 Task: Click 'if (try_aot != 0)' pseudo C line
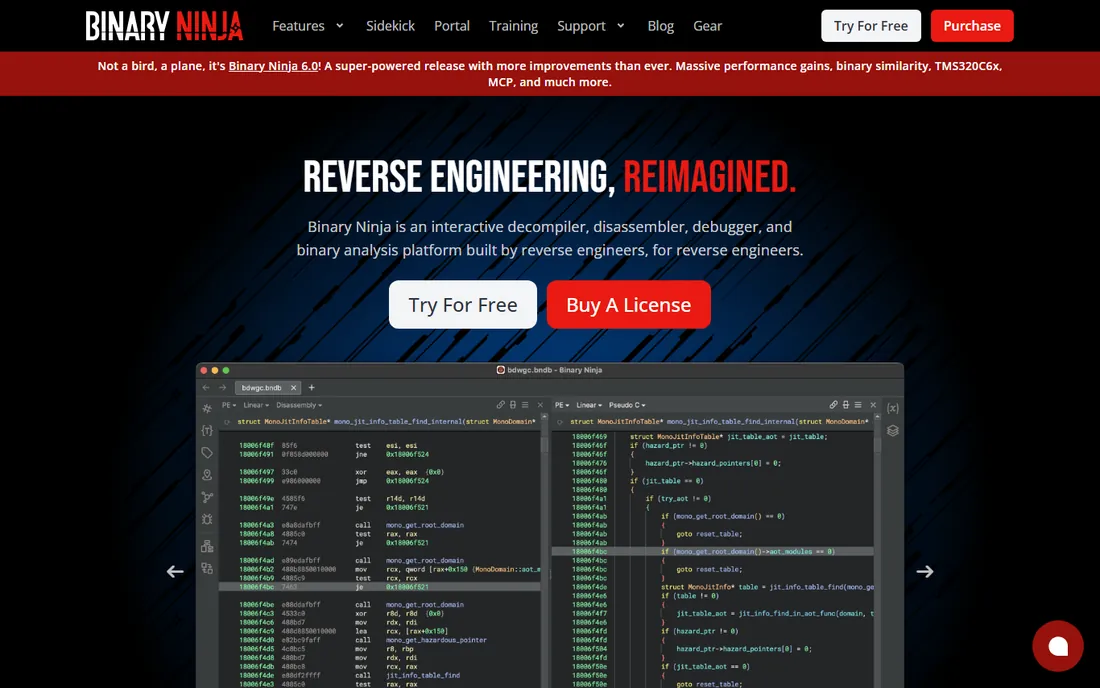pyautogui.click(x=678, y=499)
